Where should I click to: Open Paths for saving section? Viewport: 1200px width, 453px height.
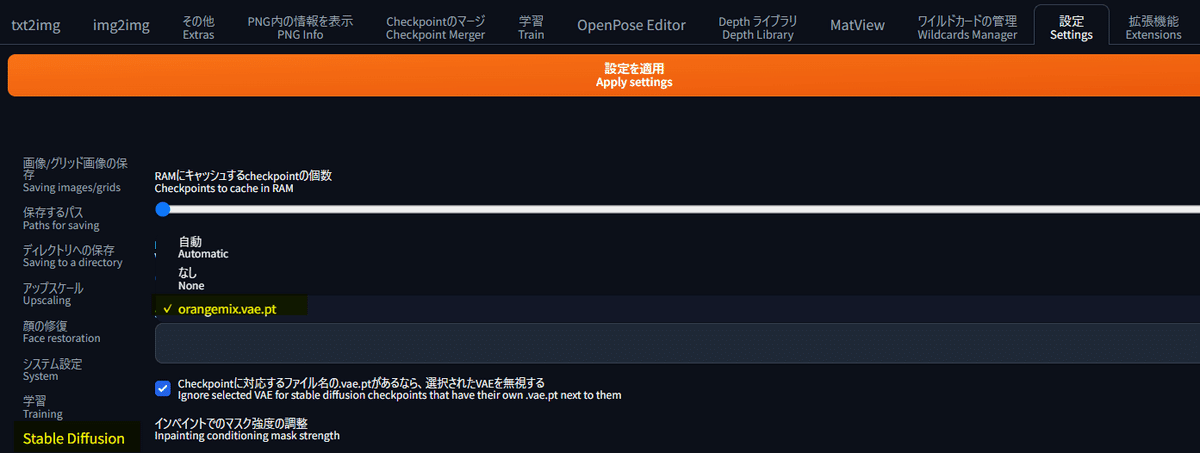(61, 218)
